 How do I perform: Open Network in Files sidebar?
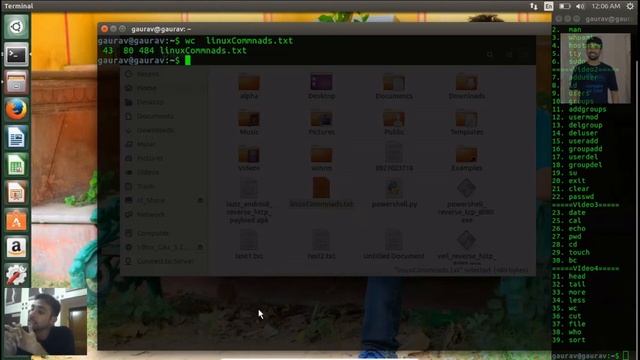tap(150, 214)
